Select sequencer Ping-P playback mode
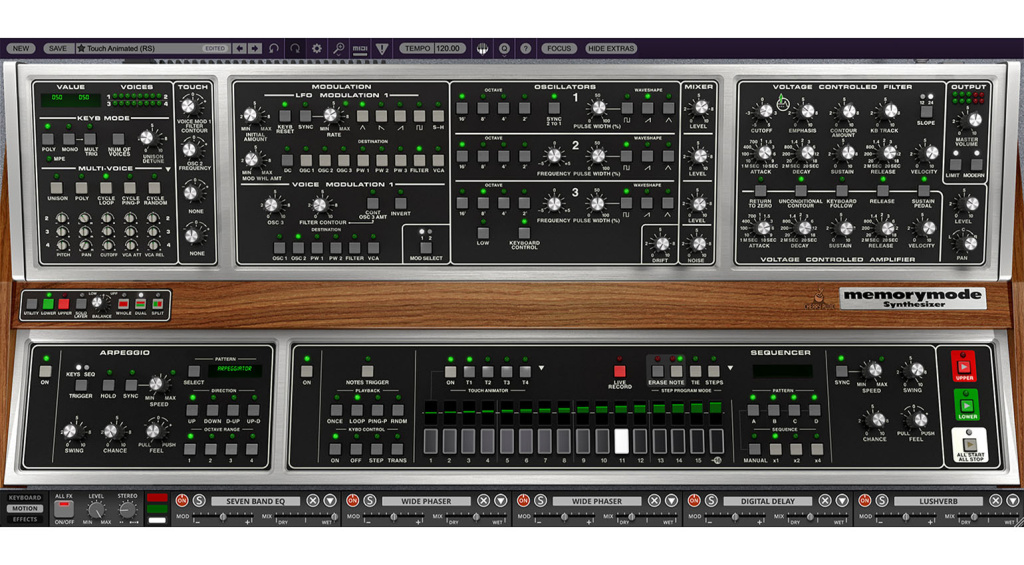Viewport: 1024px width, 565px height. coord(377,410)
